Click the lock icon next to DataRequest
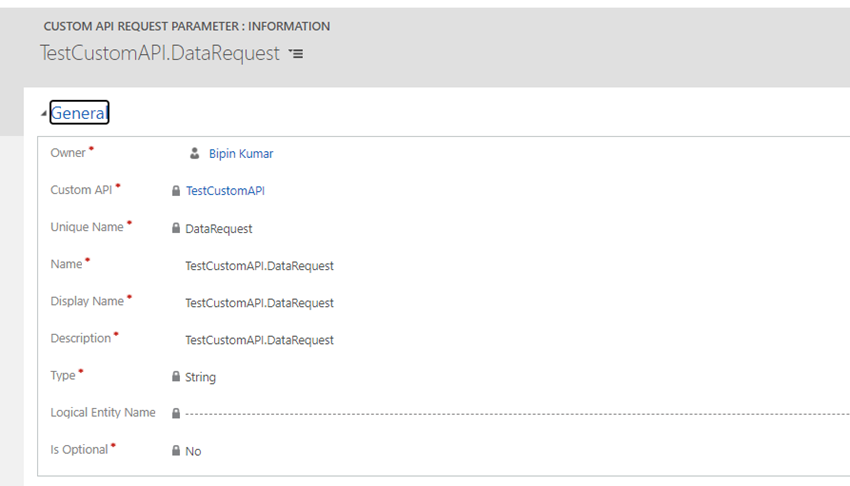The height and width of the screenshot is (486, 850). pyautogui.click(x=176, y=228)
